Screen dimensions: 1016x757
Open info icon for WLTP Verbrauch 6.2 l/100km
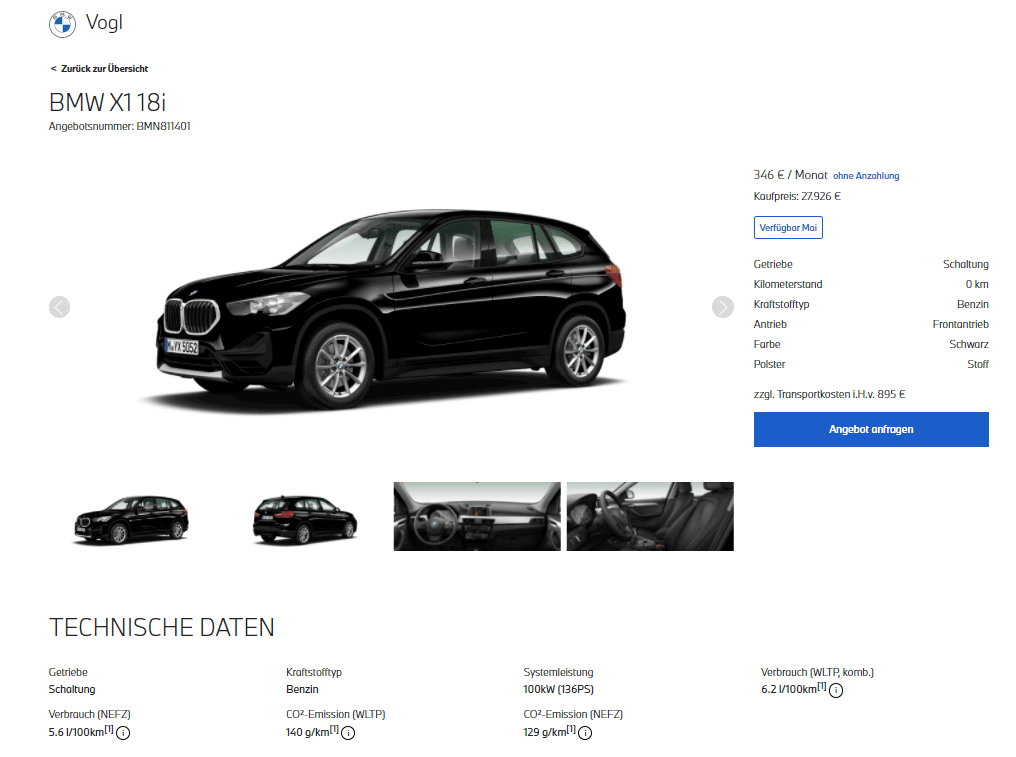(836, 691)
